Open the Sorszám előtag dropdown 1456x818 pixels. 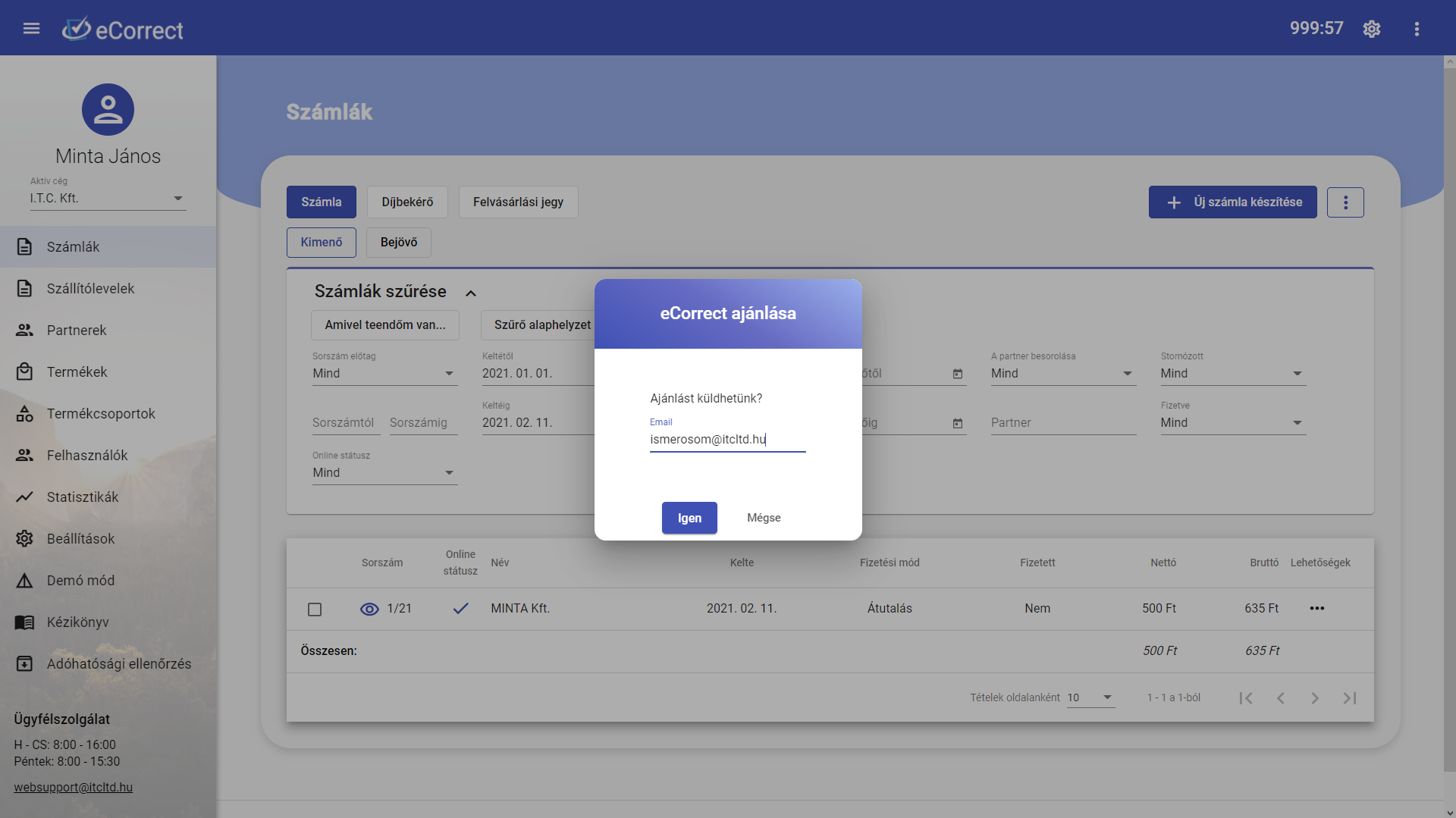[385, 373]
